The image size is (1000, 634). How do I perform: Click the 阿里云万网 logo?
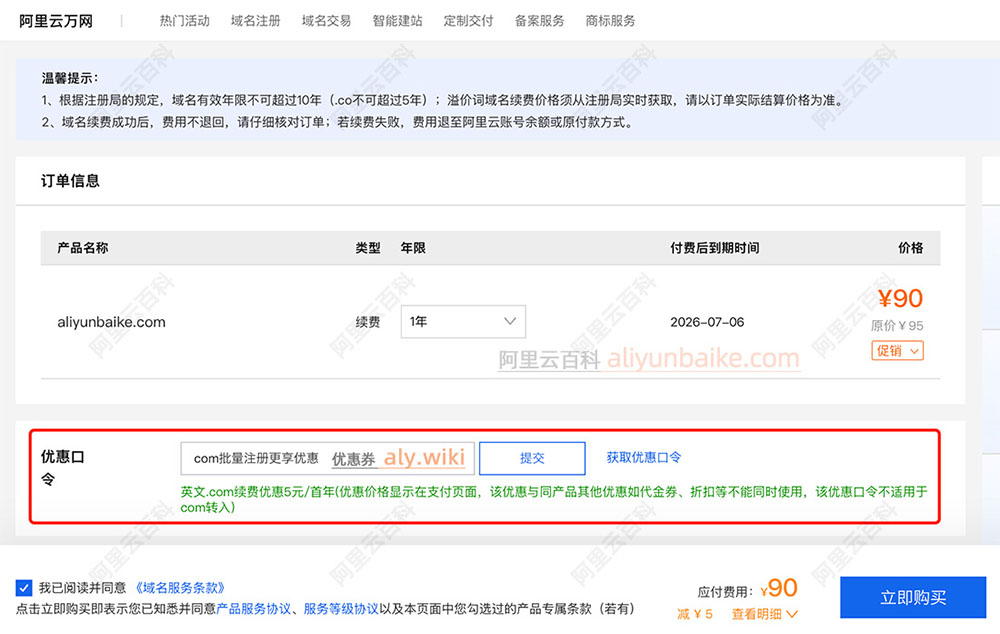(55, 20)
